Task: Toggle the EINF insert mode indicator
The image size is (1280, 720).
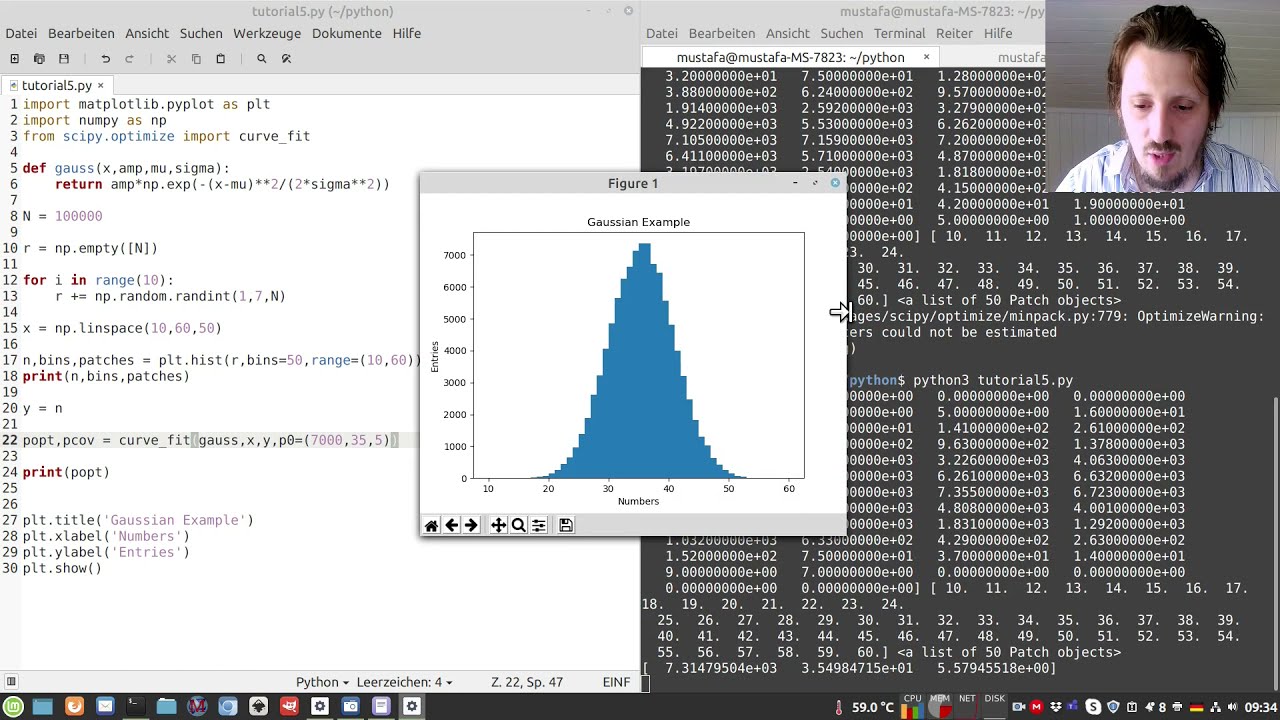Action: [x=617, y=682]
